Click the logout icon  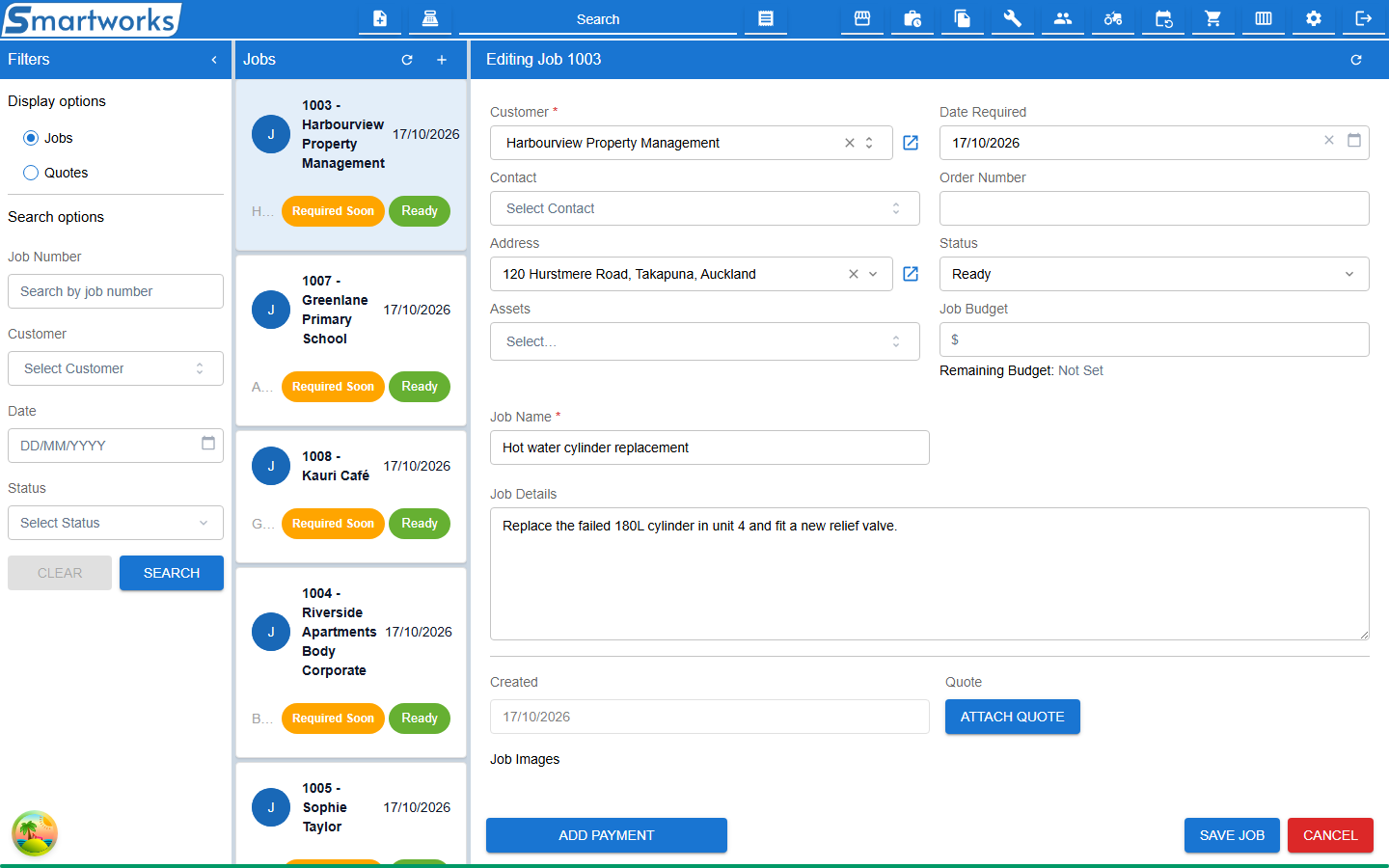click(x=1364, y=18)
